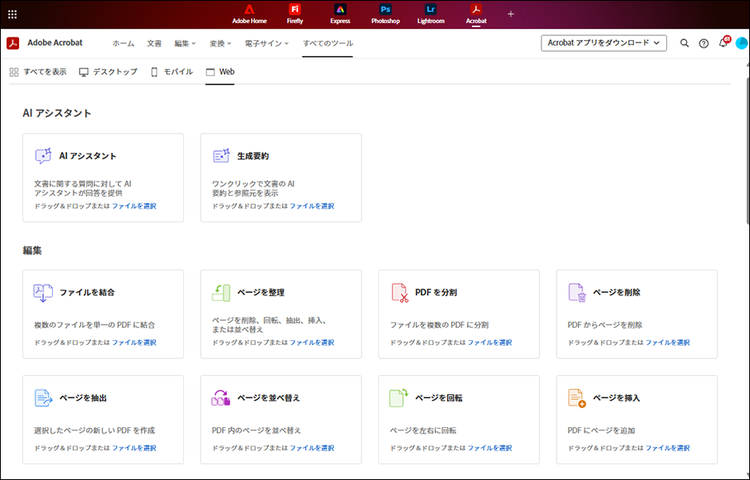Select the Web tab

tap(220, 72)
